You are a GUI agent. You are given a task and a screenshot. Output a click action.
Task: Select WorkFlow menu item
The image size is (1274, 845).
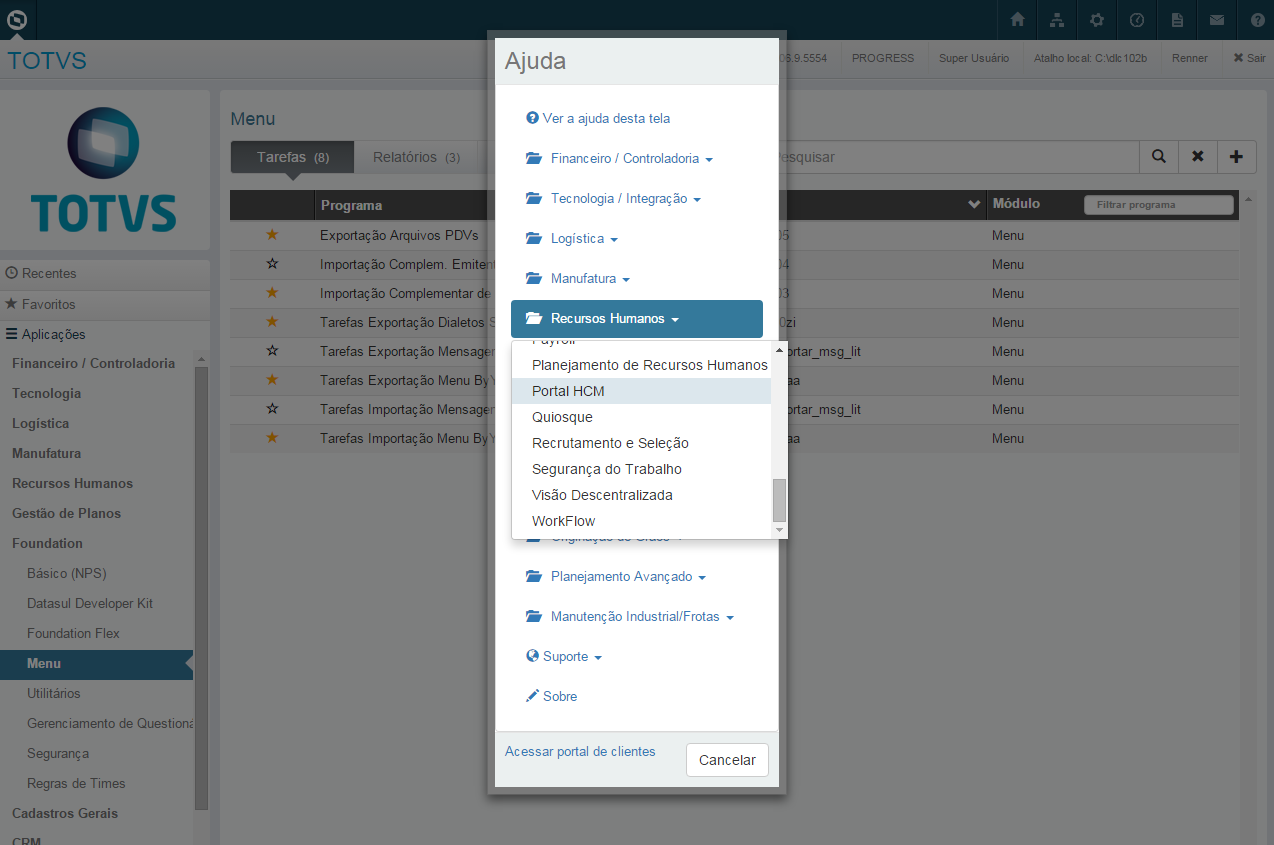click(641, 521)
